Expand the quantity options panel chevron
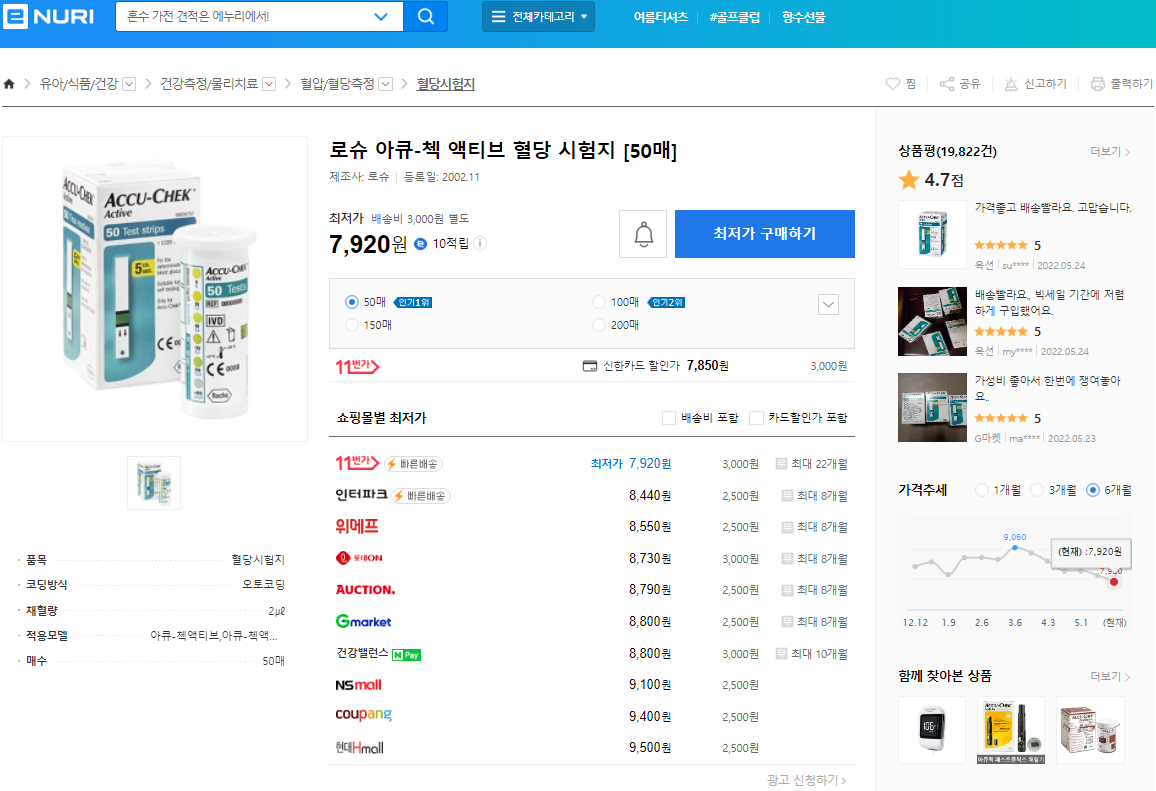The image size is (1156, 791). click(829, 304)
